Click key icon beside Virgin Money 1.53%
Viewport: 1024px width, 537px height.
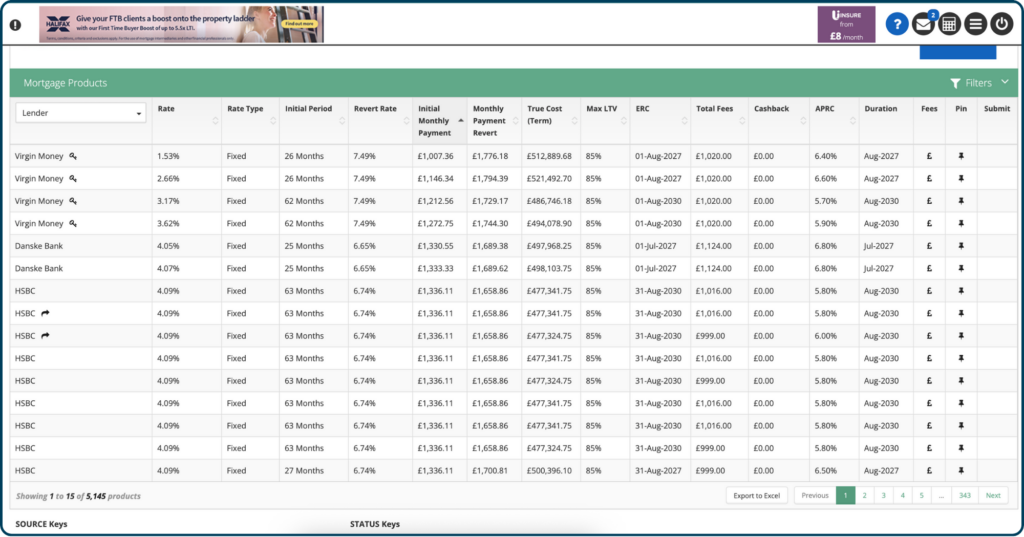pyautogui.click(x=73, y=156)
